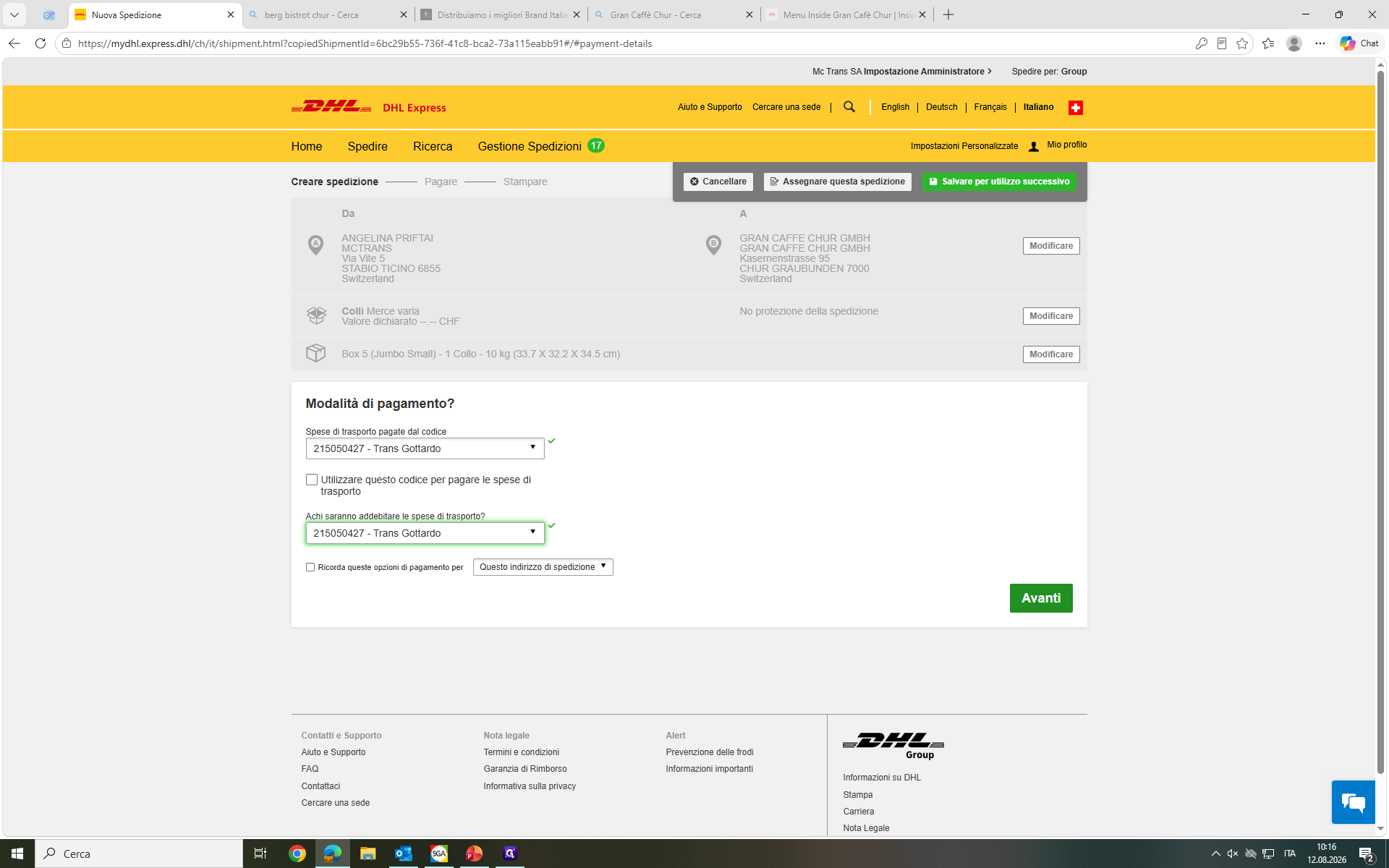Image resolution: width=1389 pixels, height=868 pixels.
Task: Switch to 'Gran Caffè Chur - Cerca' tab
Action: [x=674, y=14]
